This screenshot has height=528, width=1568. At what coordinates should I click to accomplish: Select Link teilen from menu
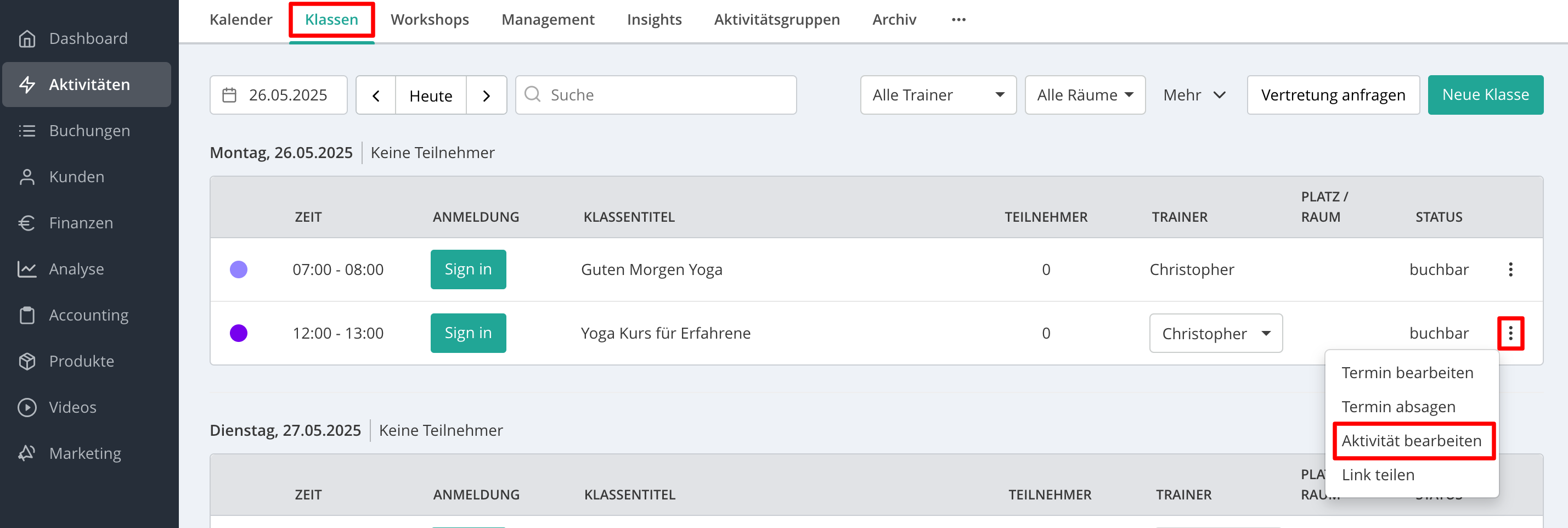[1378, 475]
